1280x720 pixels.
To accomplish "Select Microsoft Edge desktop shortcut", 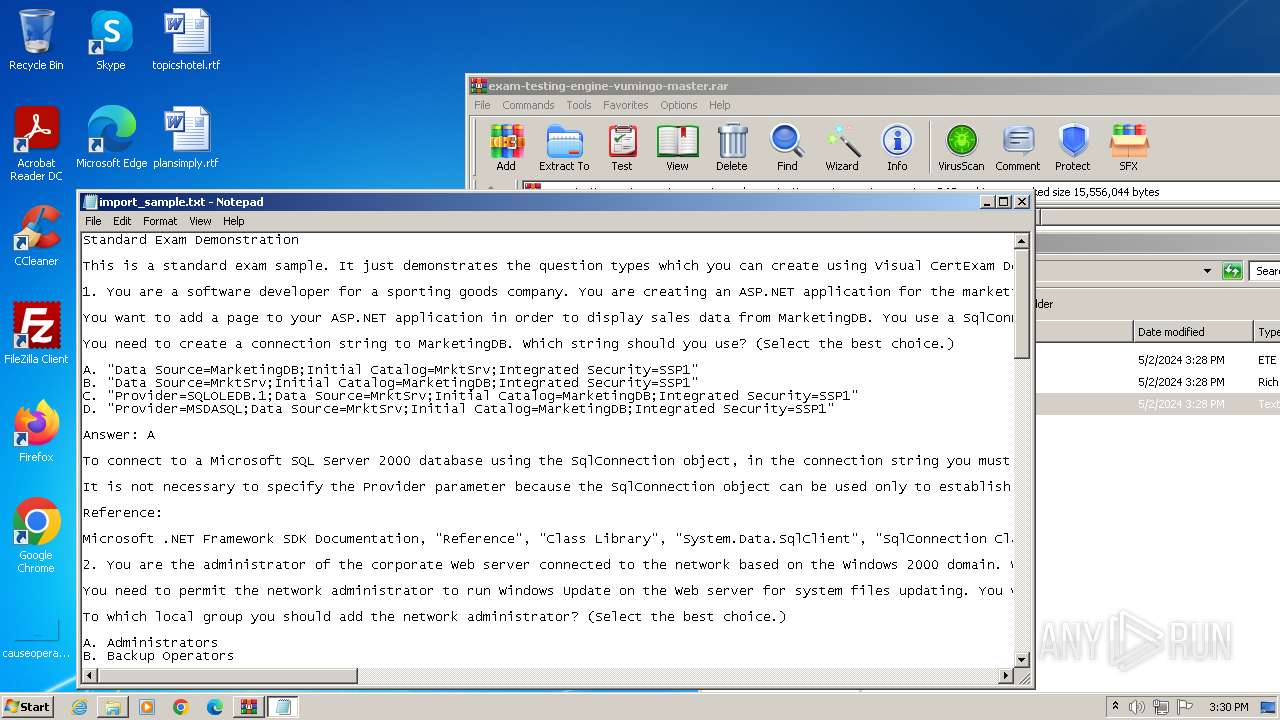I will (x=111, y=138).
